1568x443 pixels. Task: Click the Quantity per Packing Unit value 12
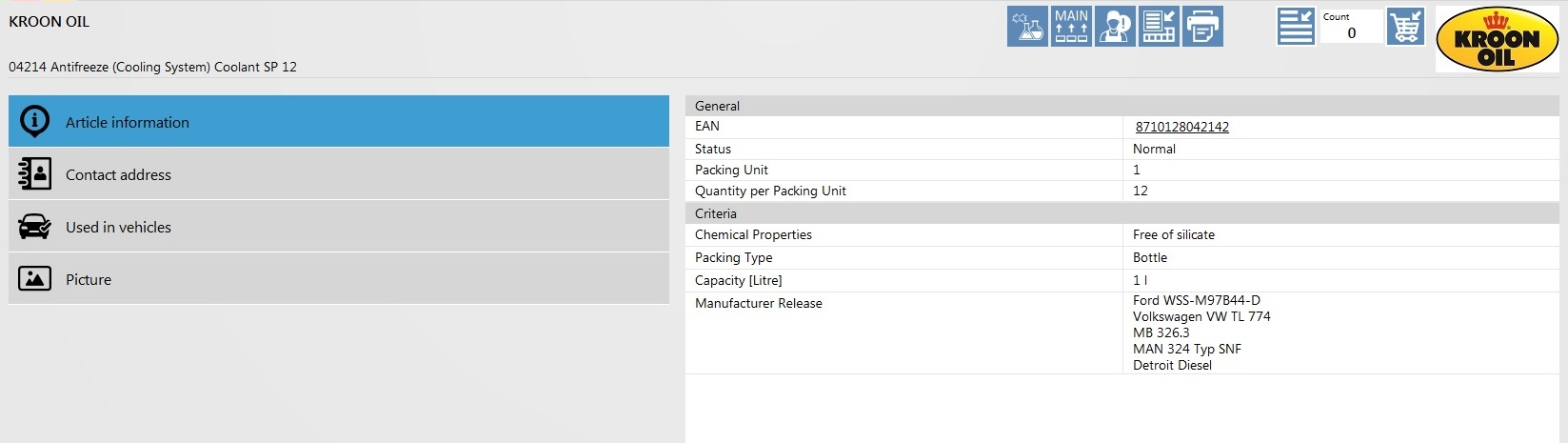pos(1141,191)
